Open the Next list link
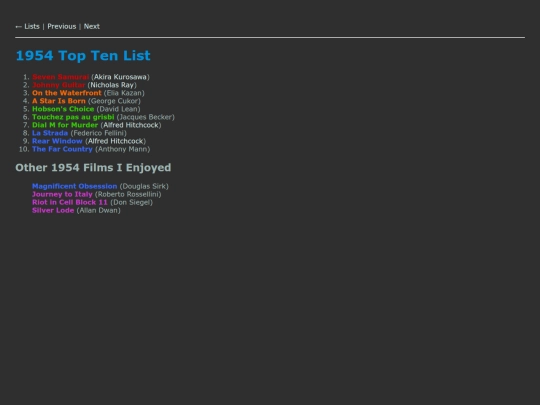 point(92,27)
